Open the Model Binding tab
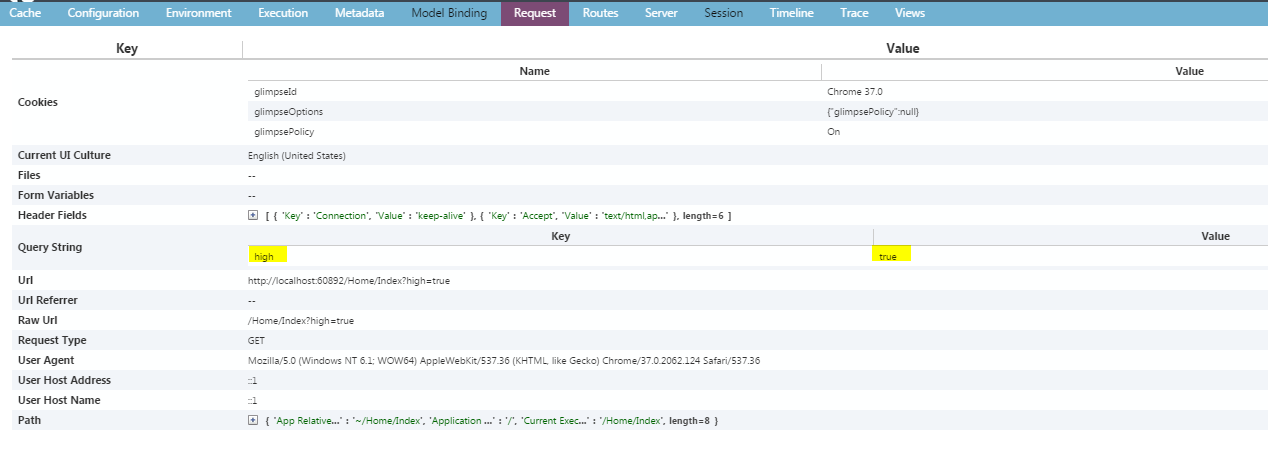 pos(449,13)
